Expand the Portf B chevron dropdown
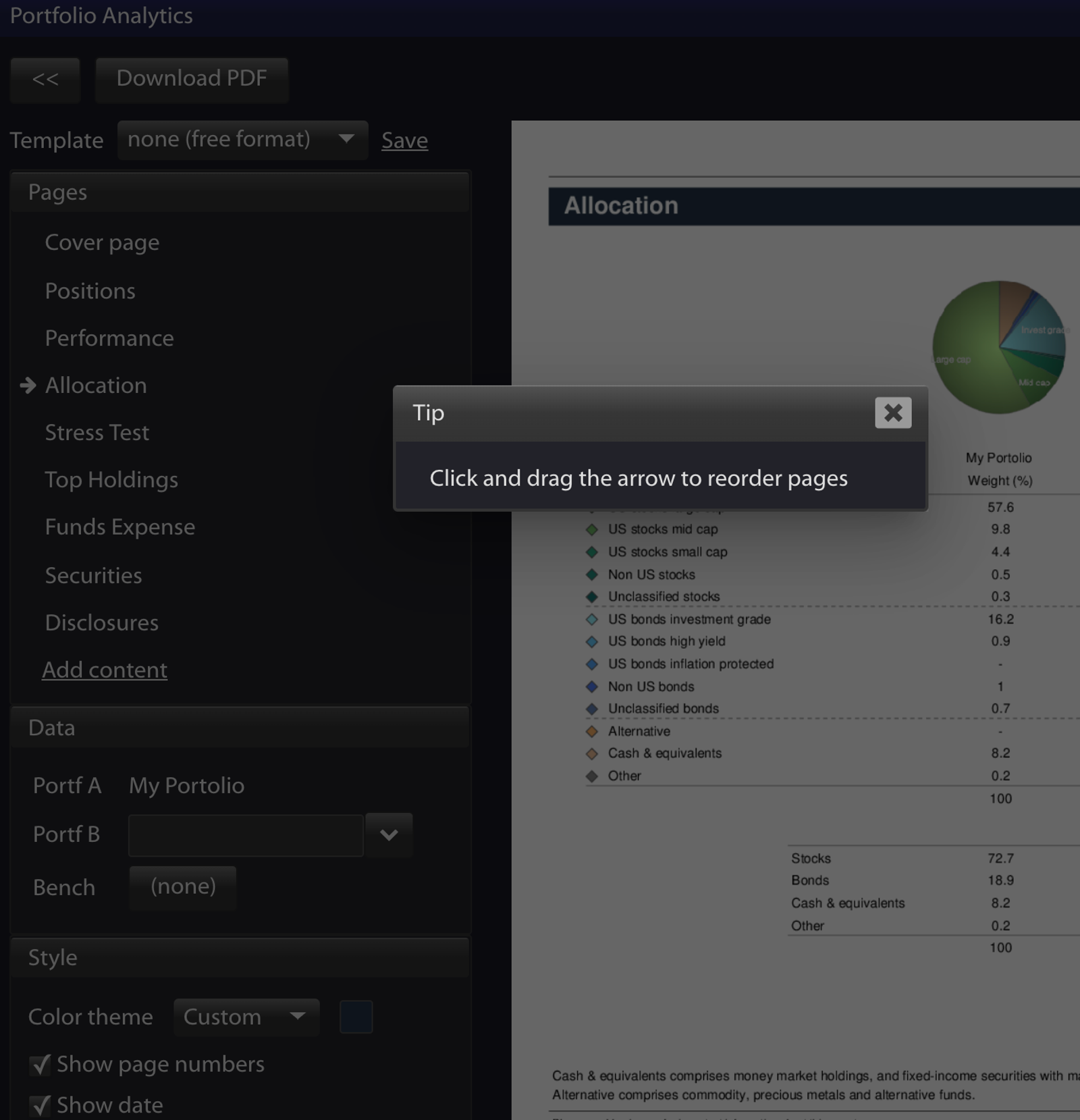 point(389,835)
